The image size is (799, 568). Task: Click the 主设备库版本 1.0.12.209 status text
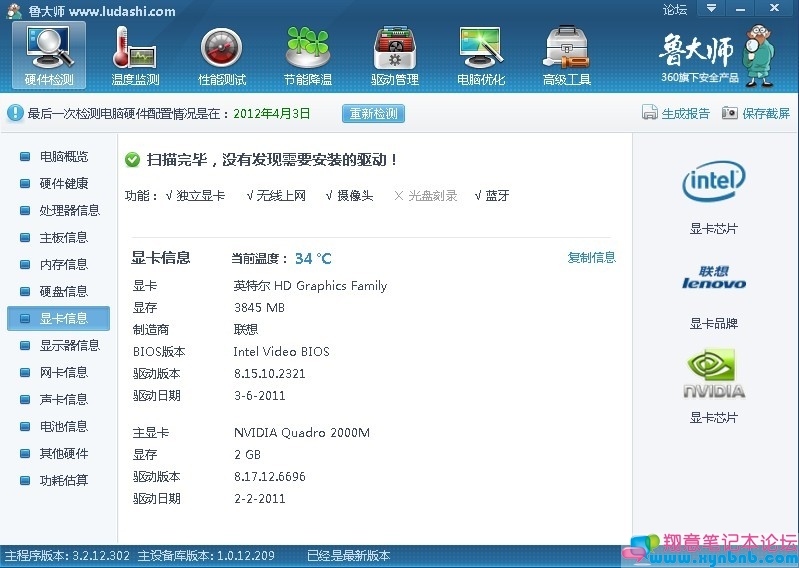coord(206,555)
